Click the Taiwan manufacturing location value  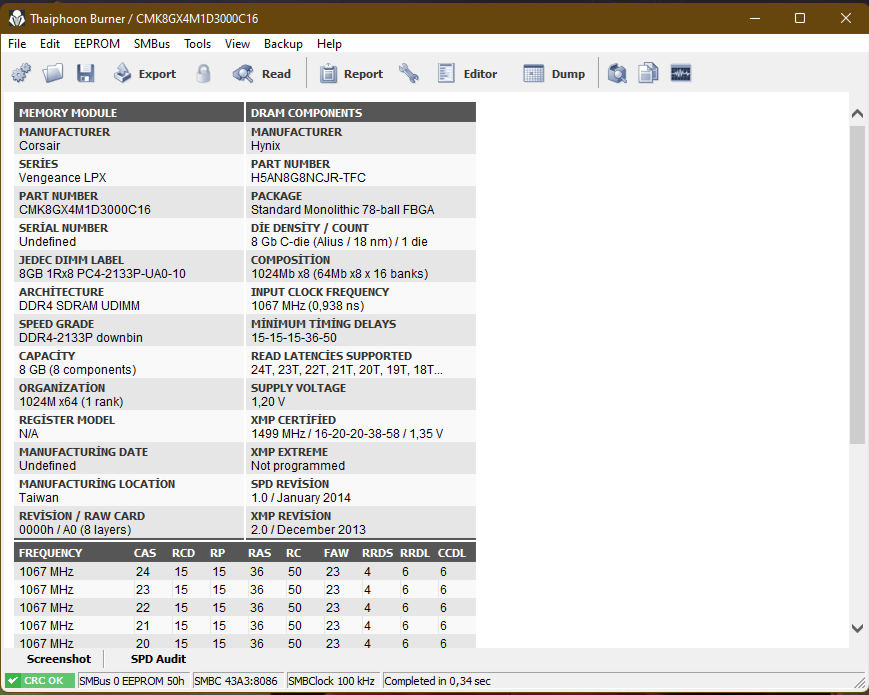[39, 498]
